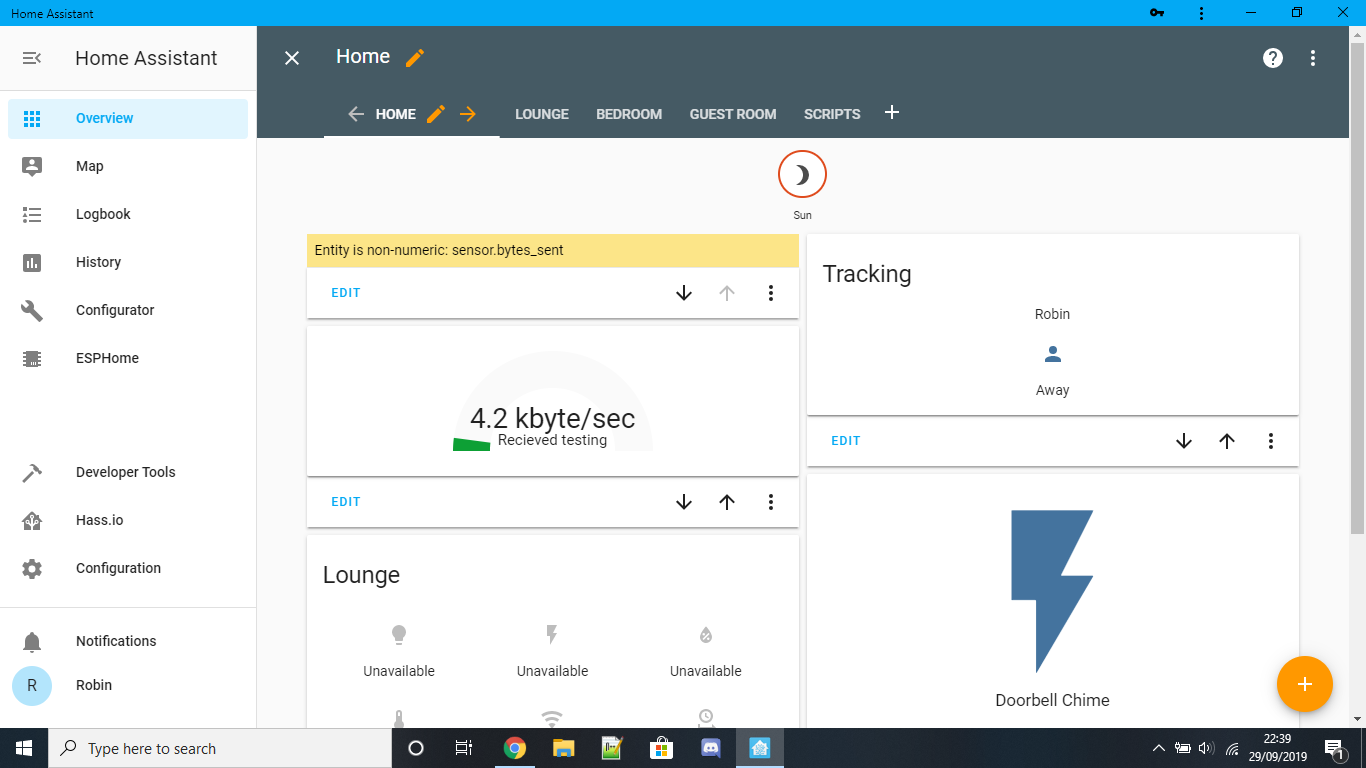Screen dimensions: 1366x768
Task: Open the Logbook panel
Action: coord(103,214)
